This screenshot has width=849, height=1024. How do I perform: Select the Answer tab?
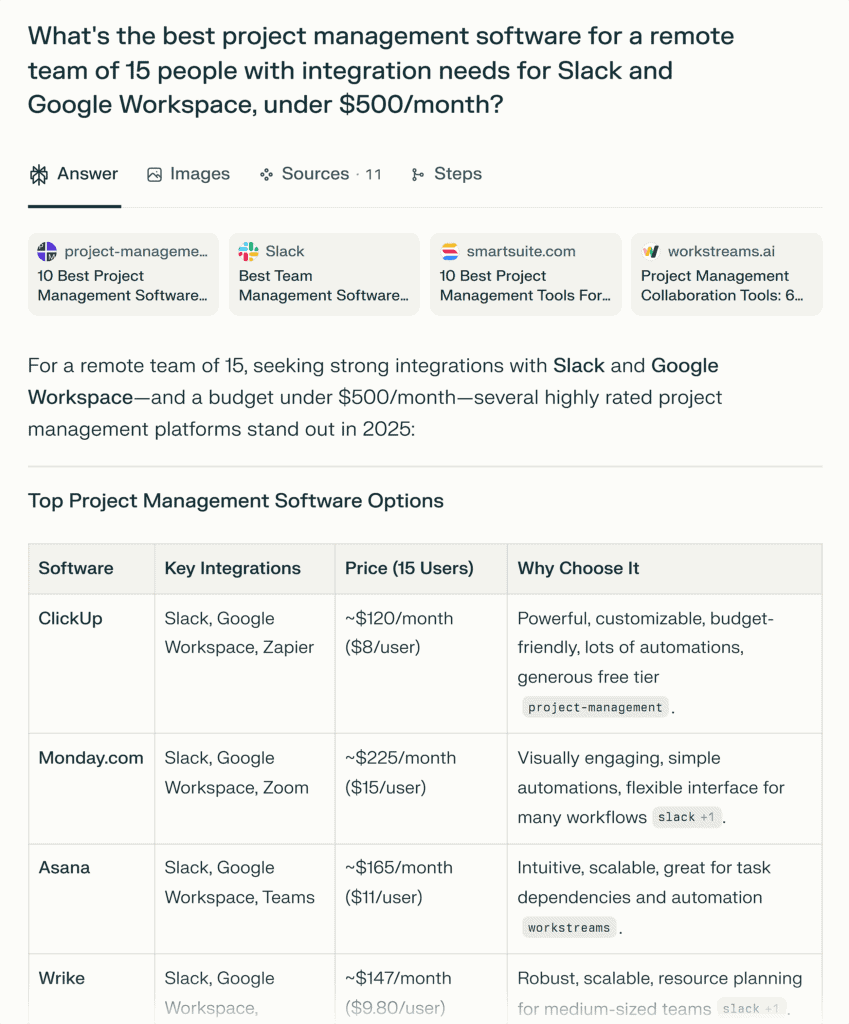(x=73, y=174)
